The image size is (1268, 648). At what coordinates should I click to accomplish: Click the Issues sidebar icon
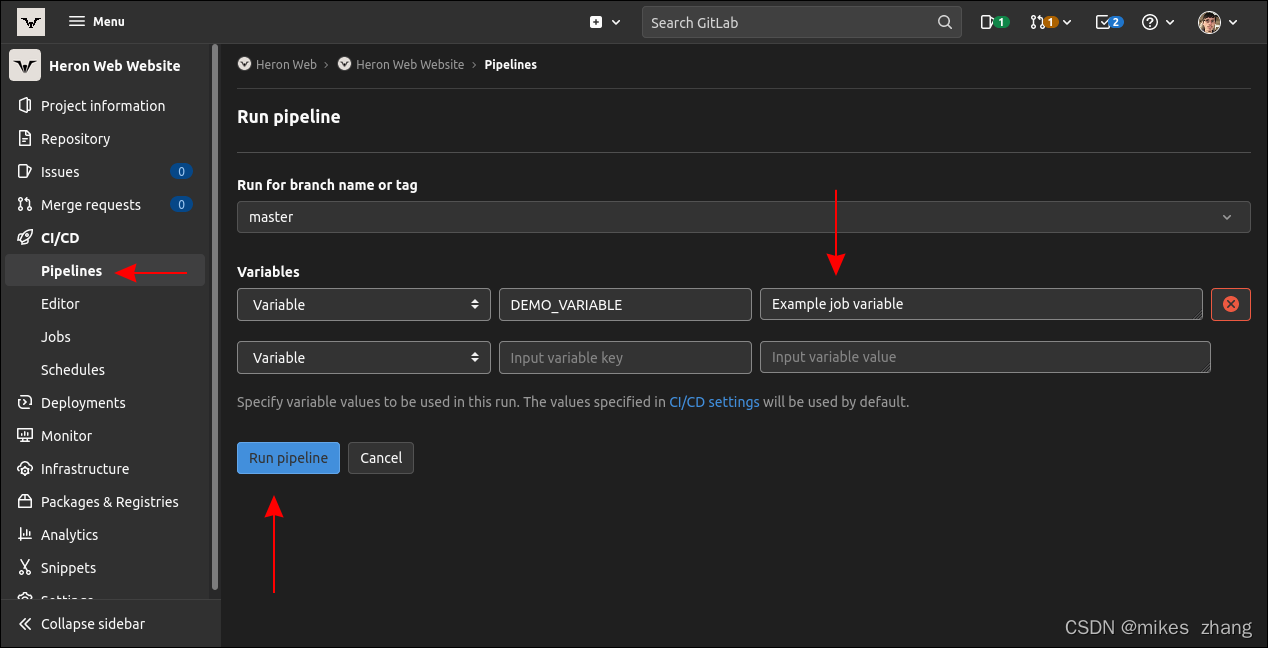25,171
